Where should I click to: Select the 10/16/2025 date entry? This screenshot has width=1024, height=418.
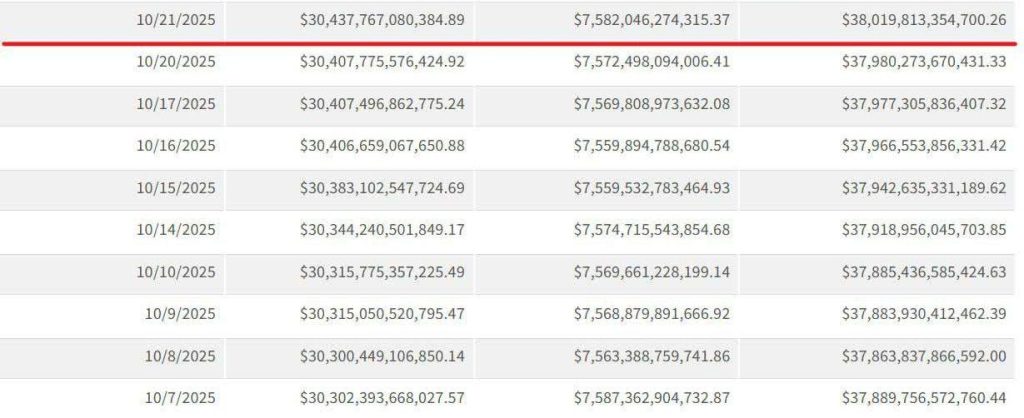(x=176, y=145)
